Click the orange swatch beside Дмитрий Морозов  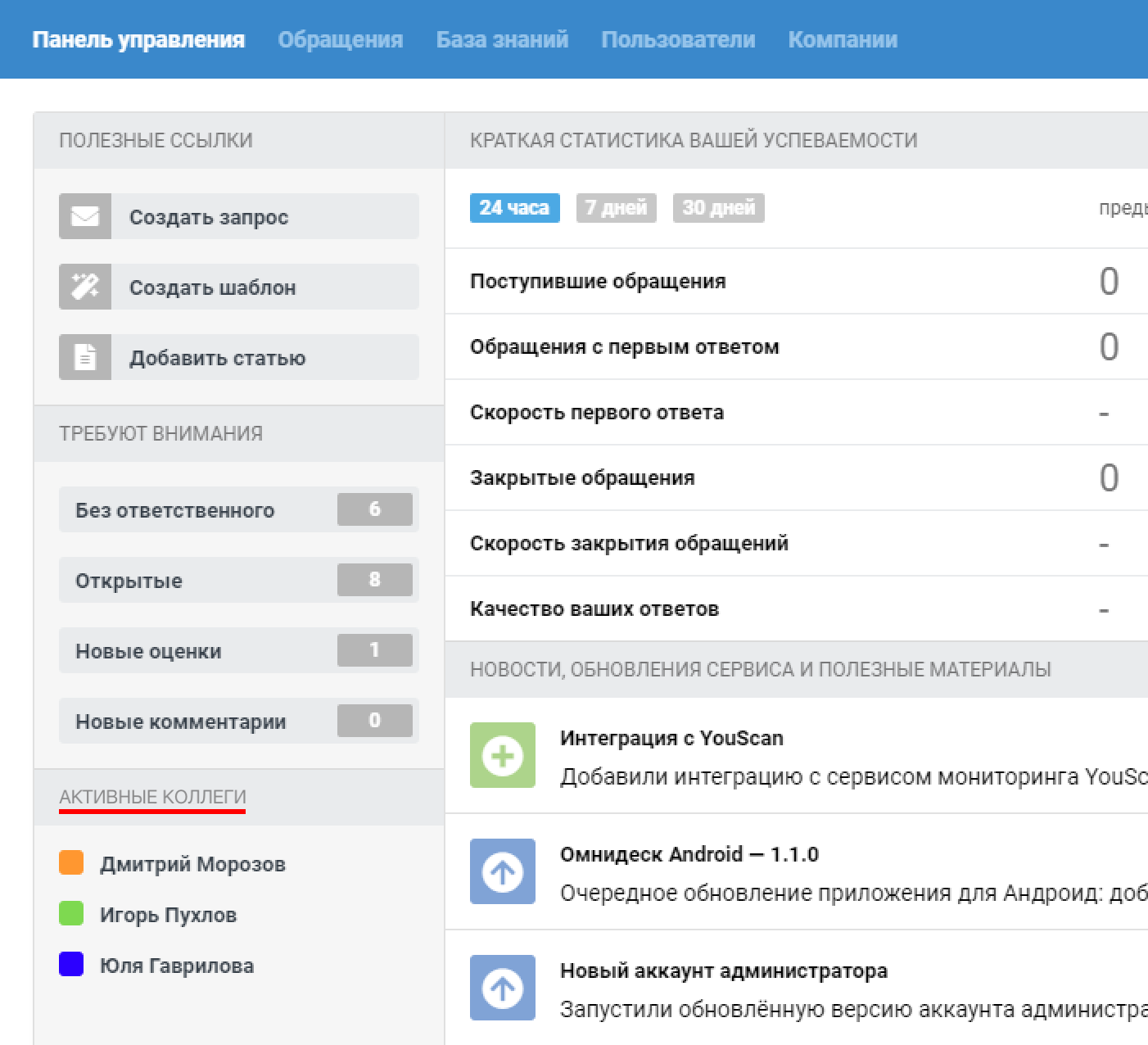(x=71, y=862)
